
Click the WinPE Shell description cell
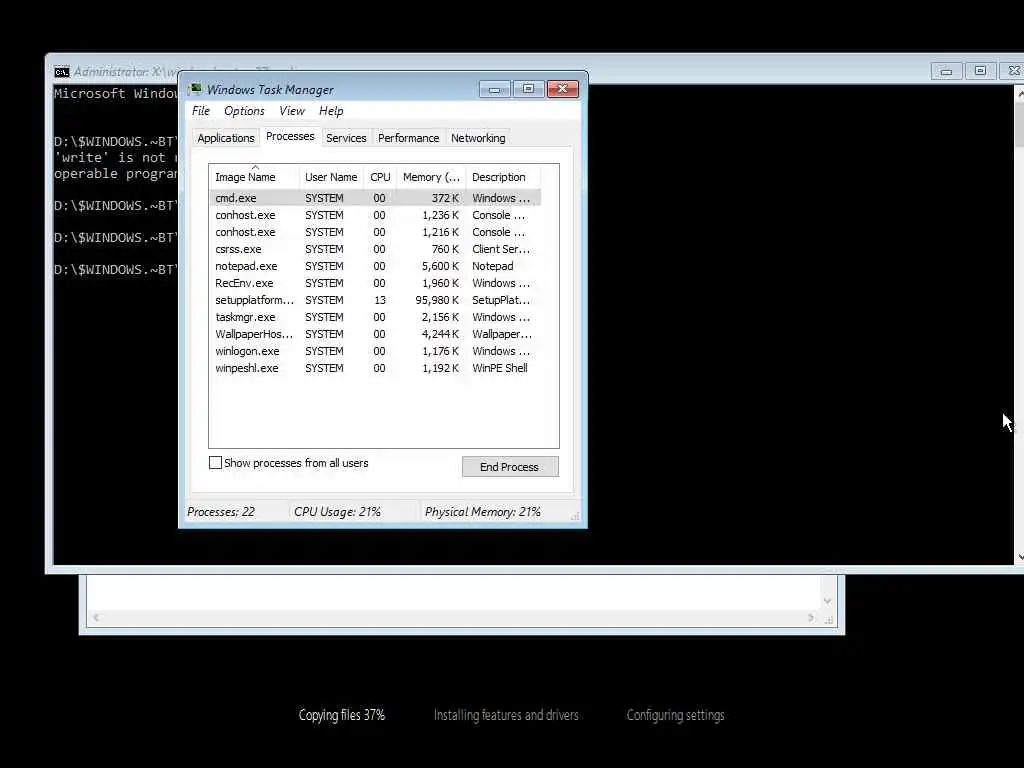point(500,368)
